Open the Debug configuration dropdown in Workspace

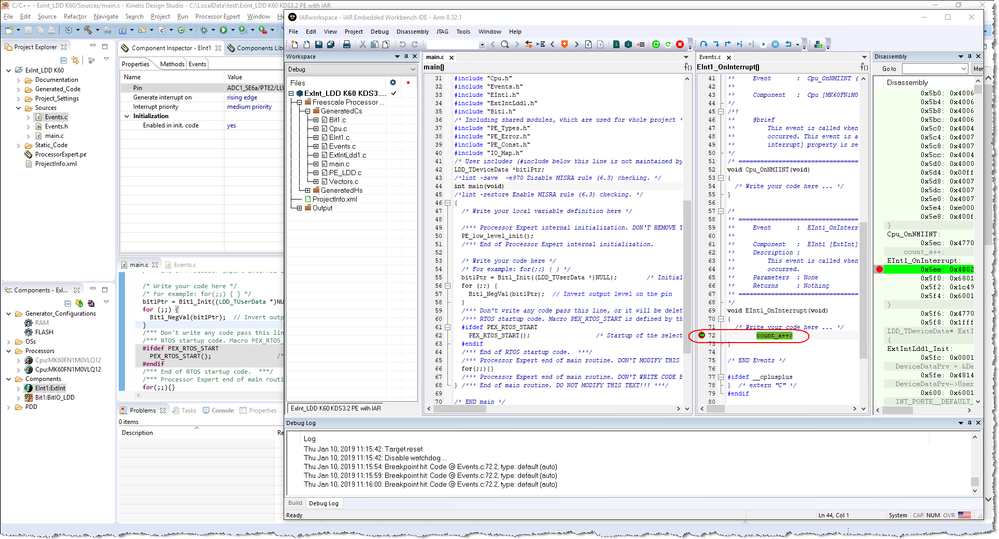[413, 69]
